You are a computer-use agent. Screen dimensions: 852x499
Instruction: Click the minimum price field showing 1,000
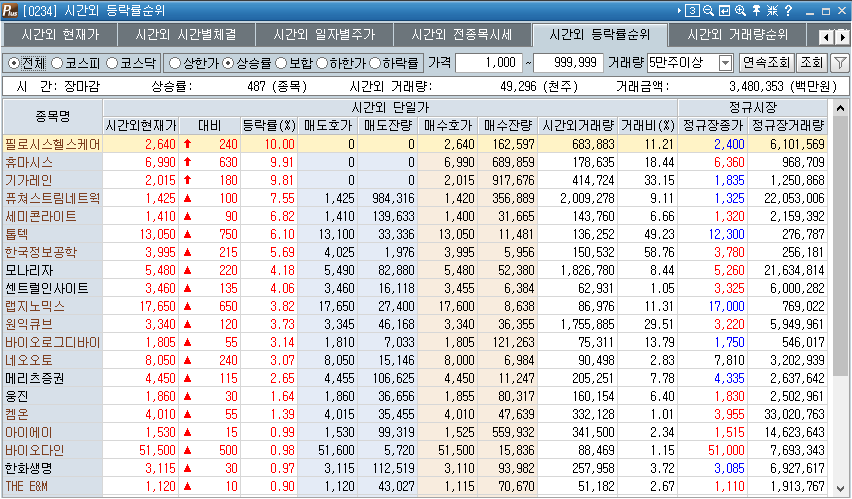click(488, 63)
